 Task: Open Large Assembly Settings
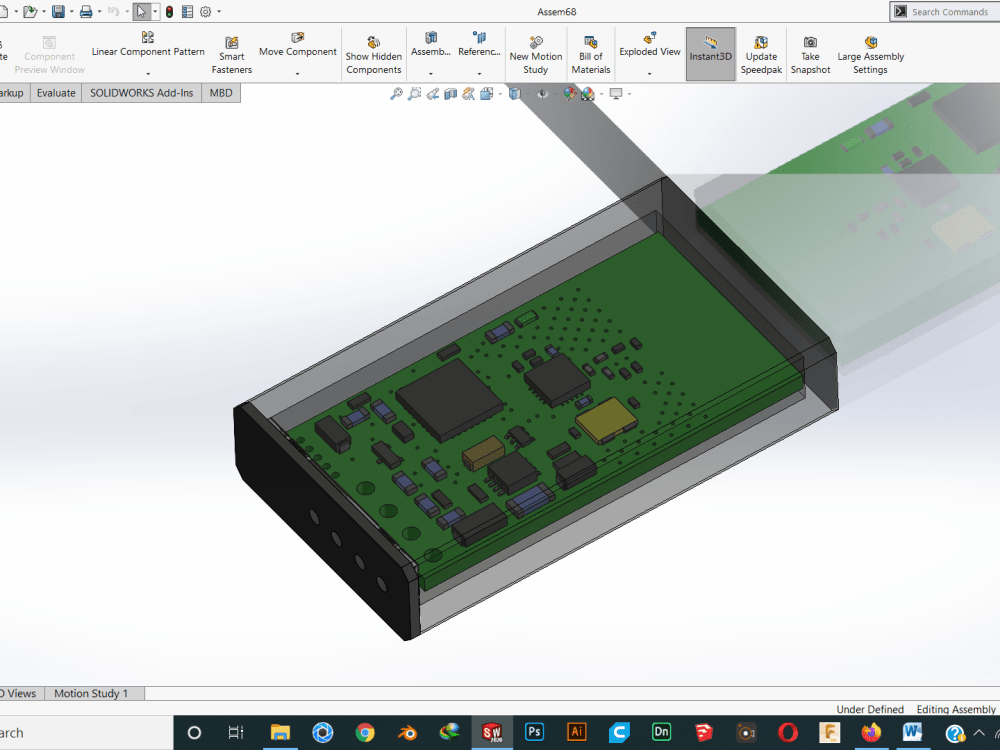tap(871, 55)
